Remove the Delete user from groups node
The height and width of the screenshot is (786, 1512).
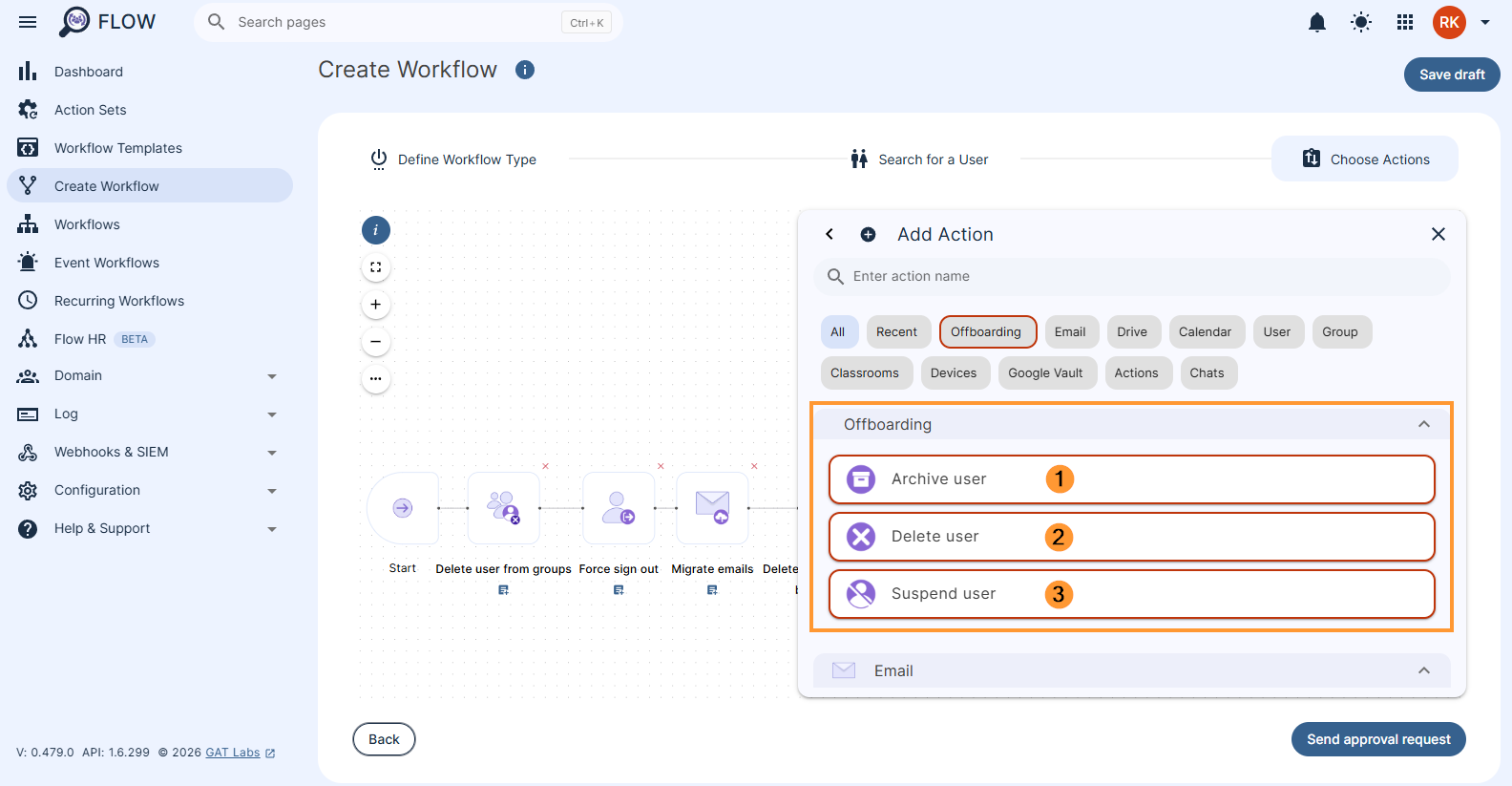click(546, 466)
